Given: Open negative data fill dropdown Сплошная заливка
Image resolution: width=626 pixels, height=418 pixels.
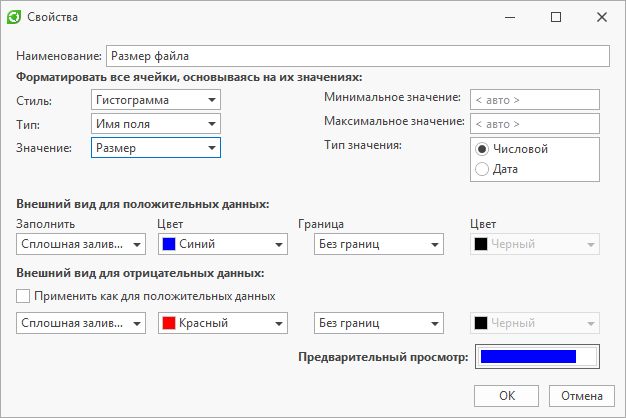Looking at the screenshot, I should click(82, 323).
